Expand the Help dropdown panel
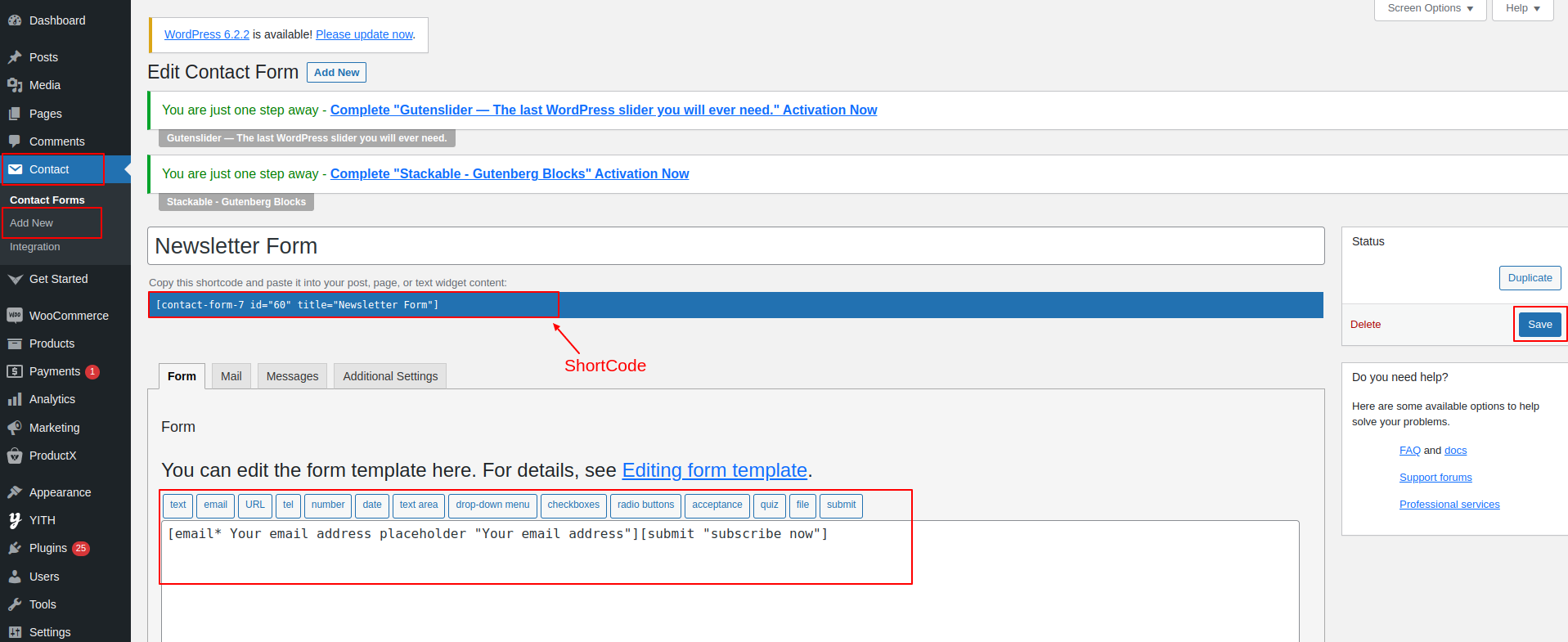 pos(1522,8)
